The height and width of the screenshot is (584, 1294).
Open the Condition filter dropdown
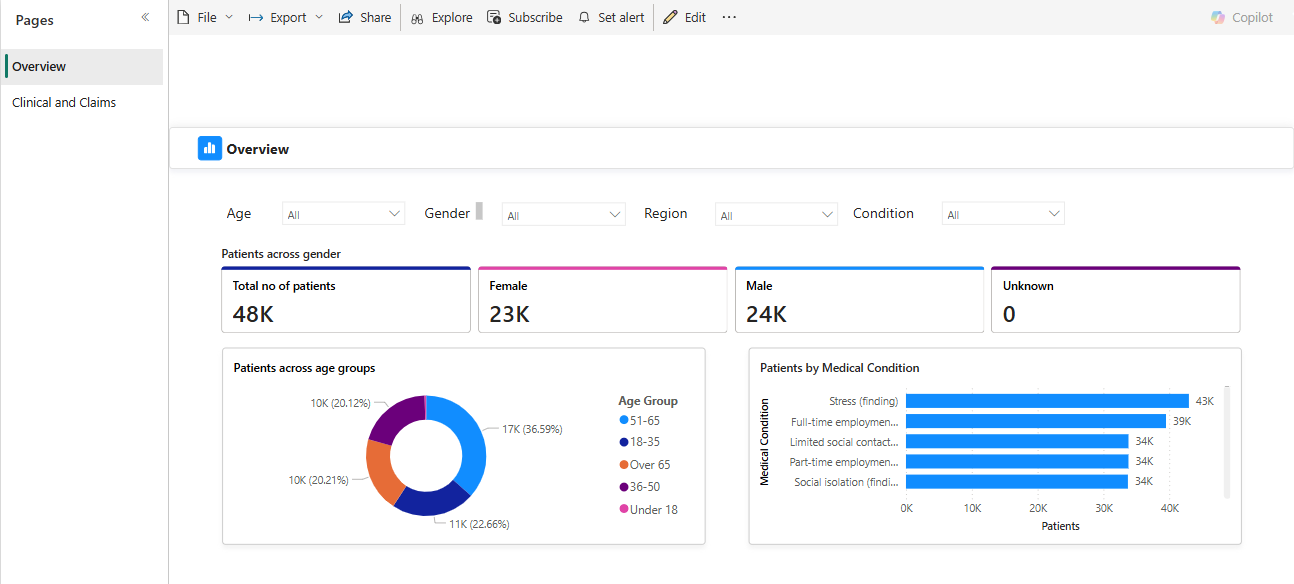click(1003, 214)
